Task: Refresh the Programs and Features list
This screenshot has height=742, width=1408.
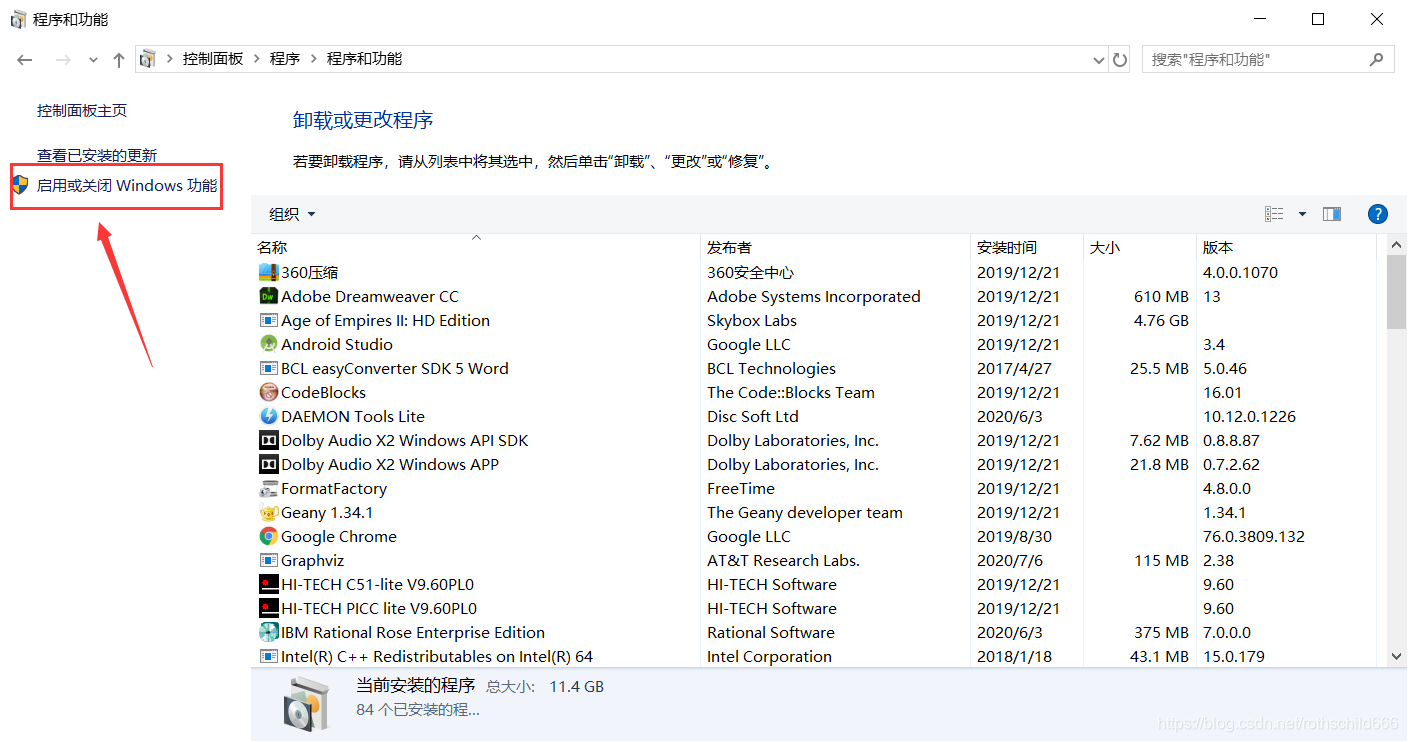Action: pyautogui.click(x=1120, y=59)
